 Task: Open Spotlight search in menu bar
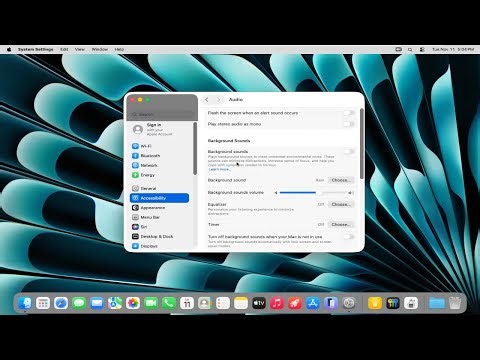coord(410,49)
